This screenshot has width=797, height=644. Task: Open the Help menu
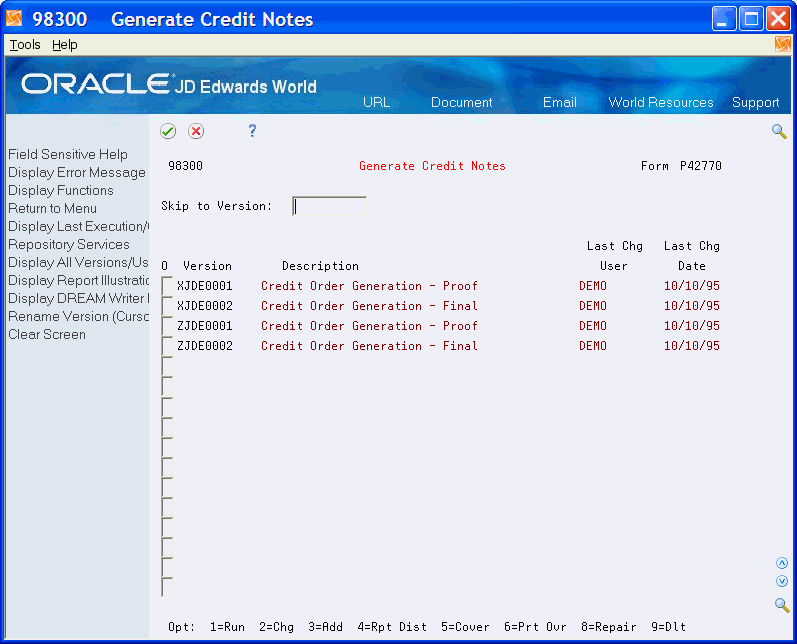point(65,45)
